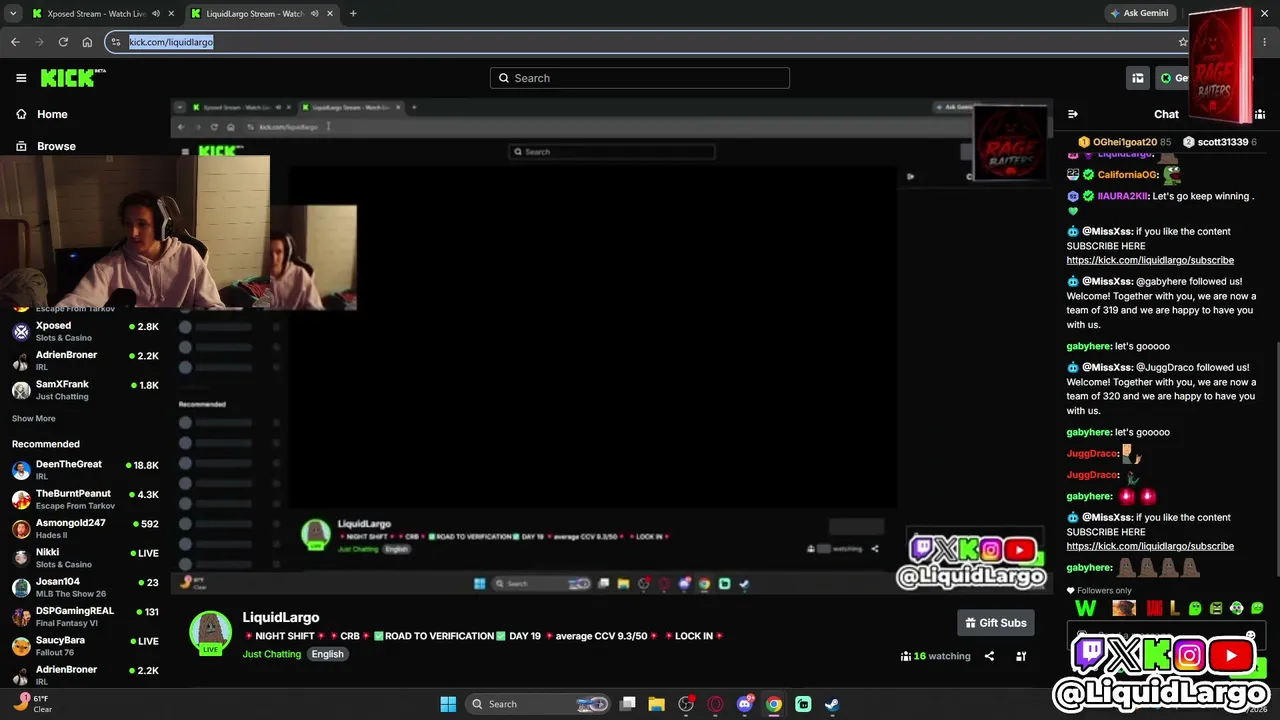Open the Kick app on the taskbar
This screenshot has width=1280, height=720.
pos(803,704)
